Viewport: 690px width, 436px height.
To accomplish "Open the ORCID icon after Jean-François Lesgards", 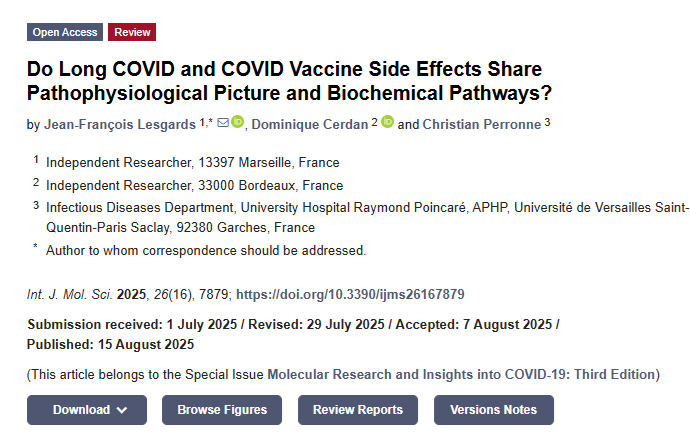I will coord(237,123).
